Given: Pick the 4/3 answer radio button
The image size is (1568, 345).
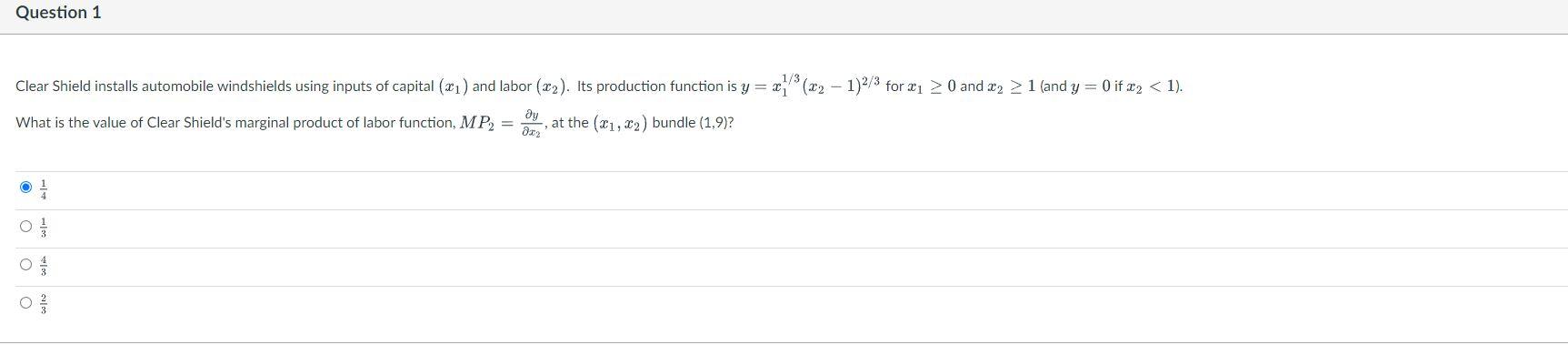Looking at the screenshot, I should click(25, 265).
